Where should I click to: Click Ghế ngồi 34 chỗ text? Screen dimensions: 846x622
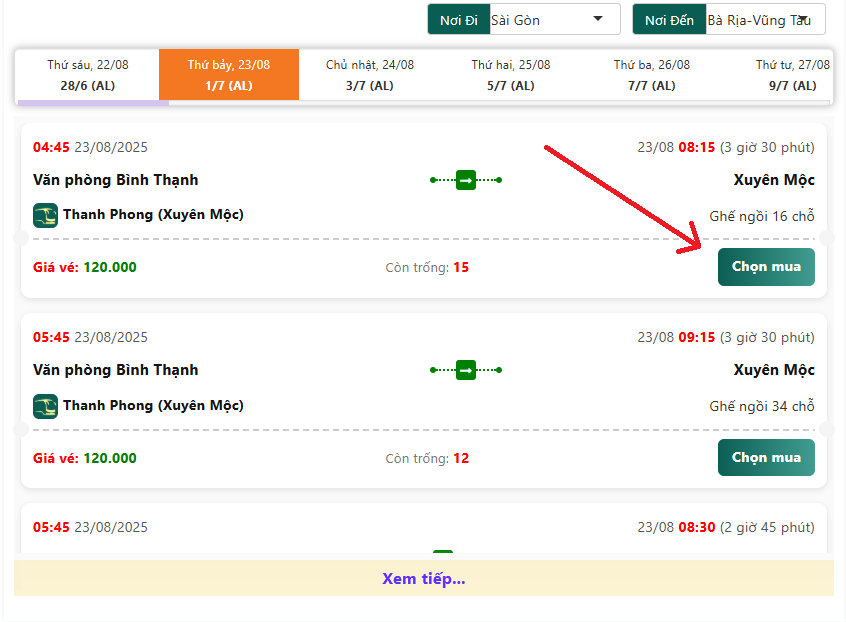[762, 406]
